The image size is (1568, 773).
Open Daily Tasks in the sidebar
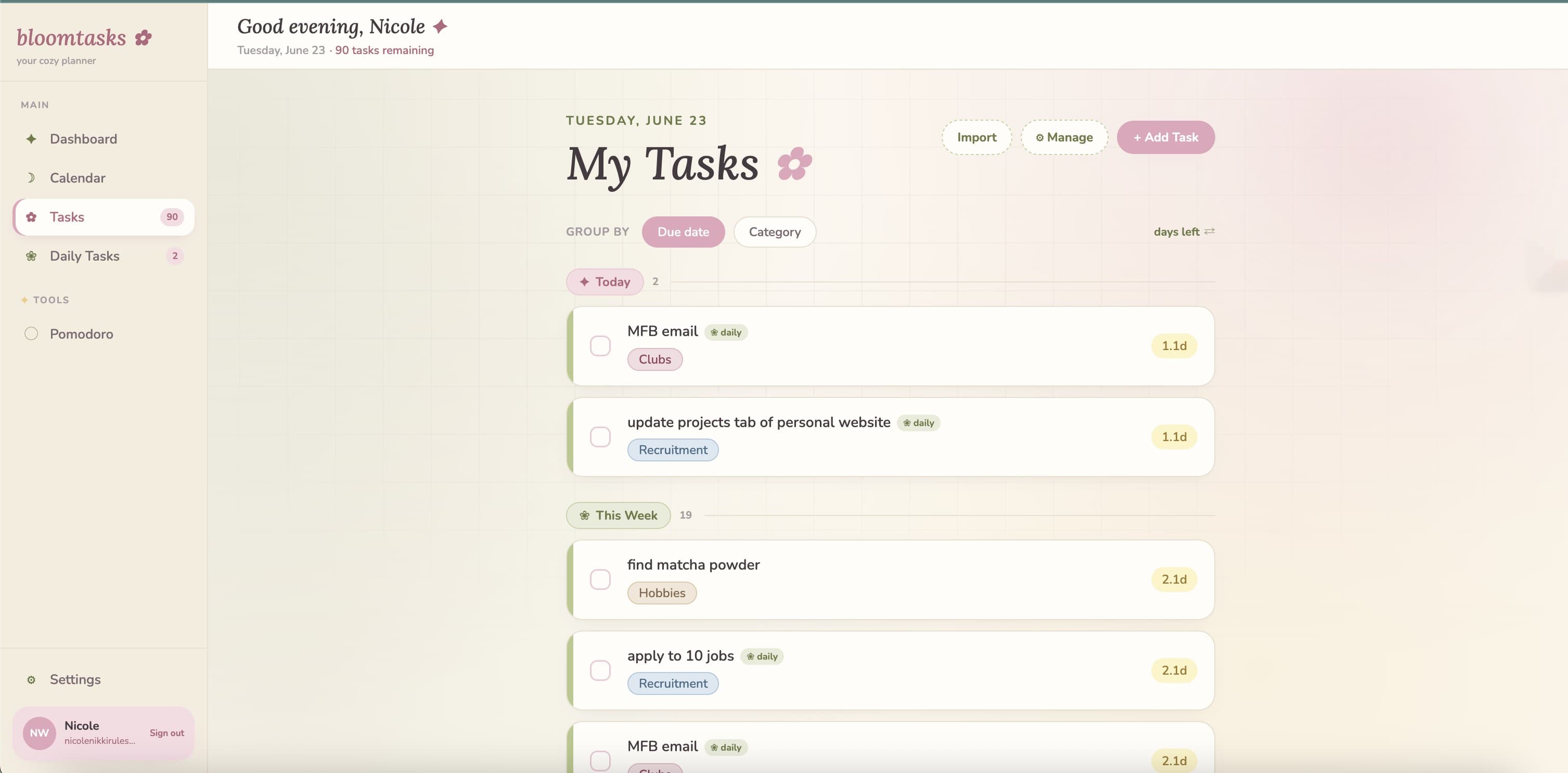[104, 255]
